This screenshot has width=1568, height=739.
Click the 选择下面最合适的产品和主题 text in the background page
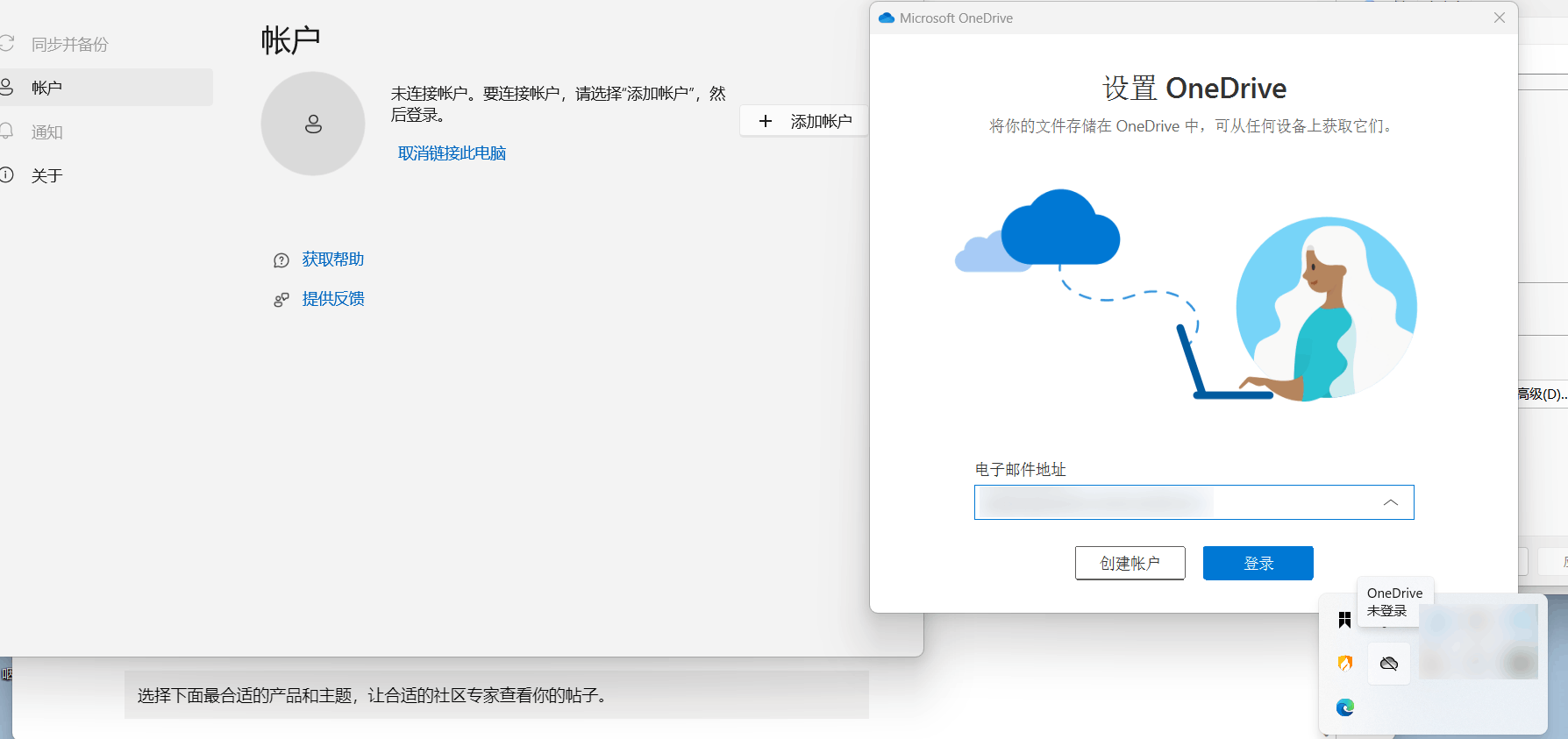click(372, 695)
